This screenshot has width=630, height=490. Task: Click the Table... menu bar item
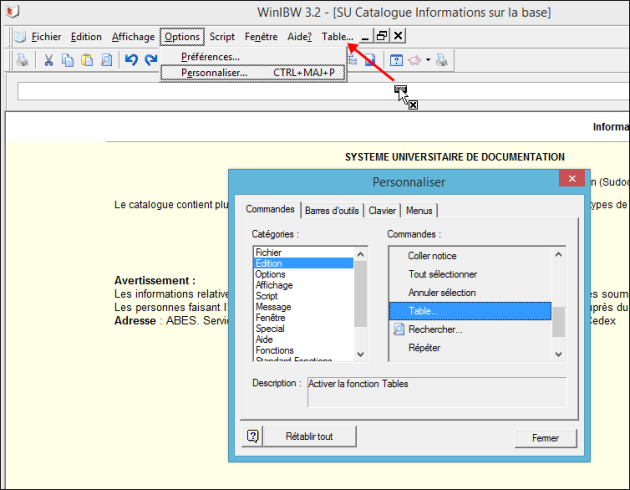coord(338,37)
